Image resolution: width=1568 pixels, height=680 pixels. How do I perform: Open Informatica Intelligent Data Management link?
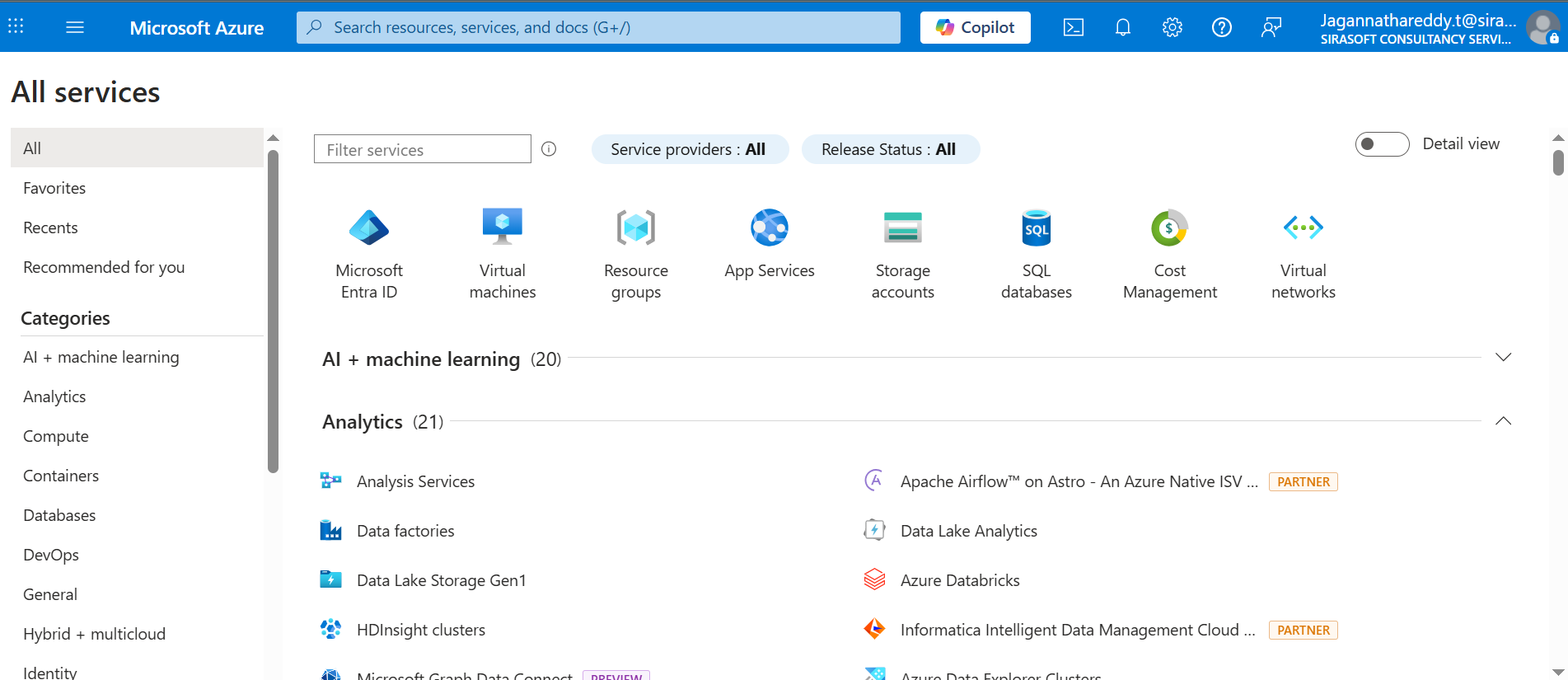1078,630
